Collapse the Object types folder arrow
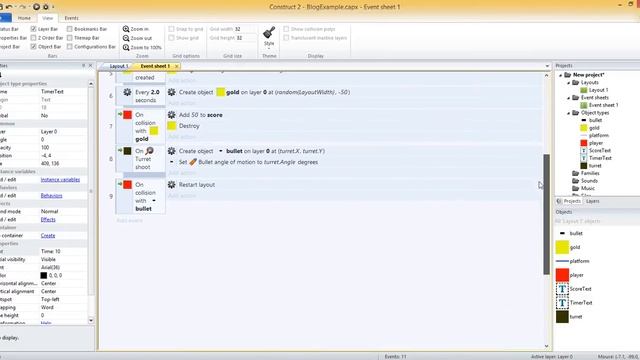 coord(569,113)
